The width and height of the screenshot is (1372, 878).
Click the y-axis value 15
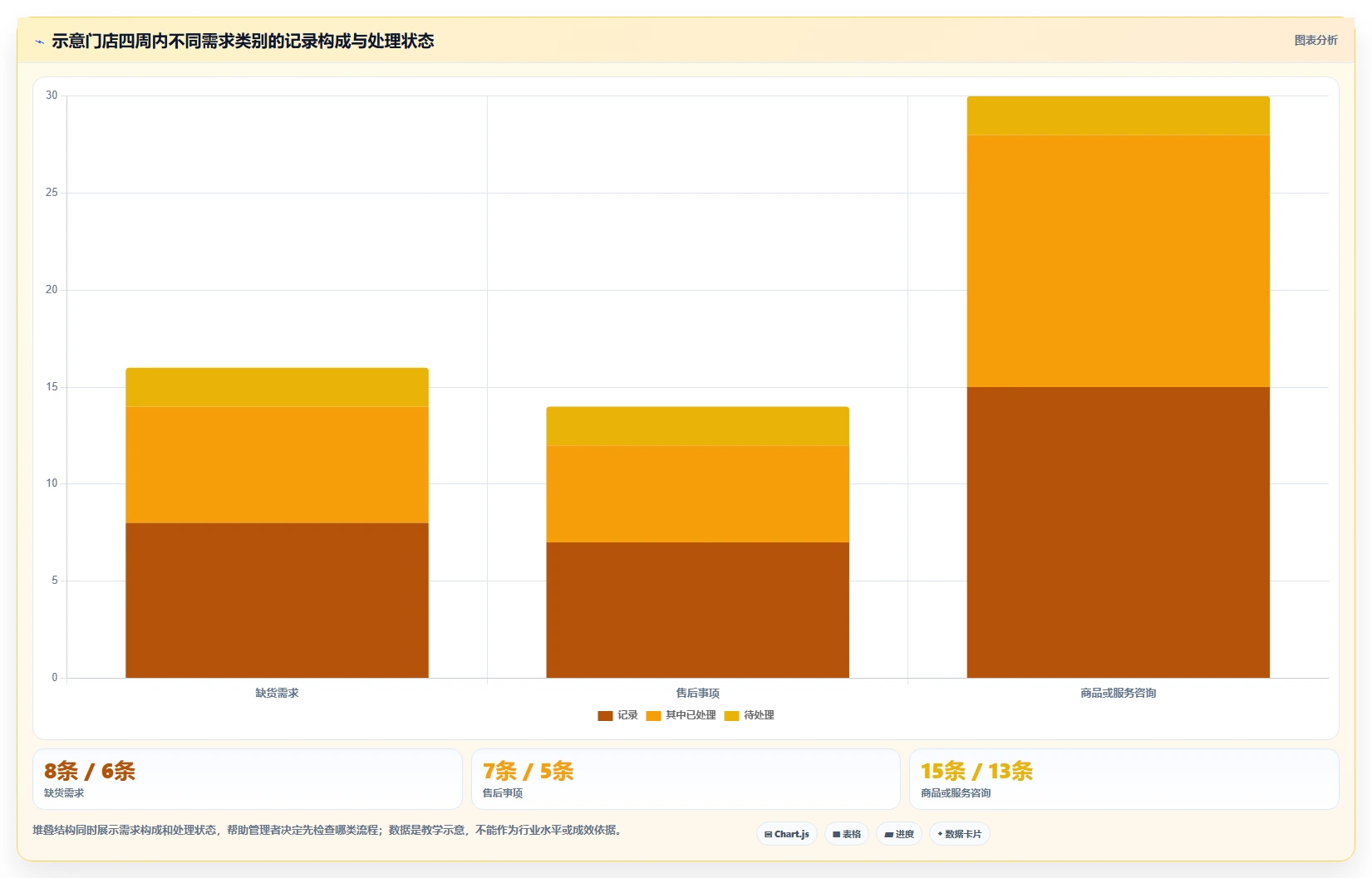(52, 387)
